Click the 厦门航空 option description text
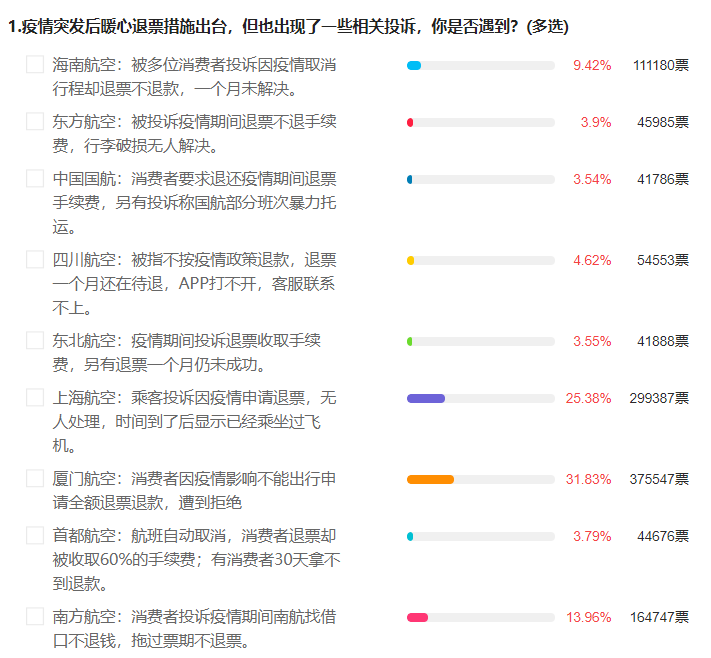Image resolution: width=711 pixels, height=658 pixels. (x=194, y=491)
